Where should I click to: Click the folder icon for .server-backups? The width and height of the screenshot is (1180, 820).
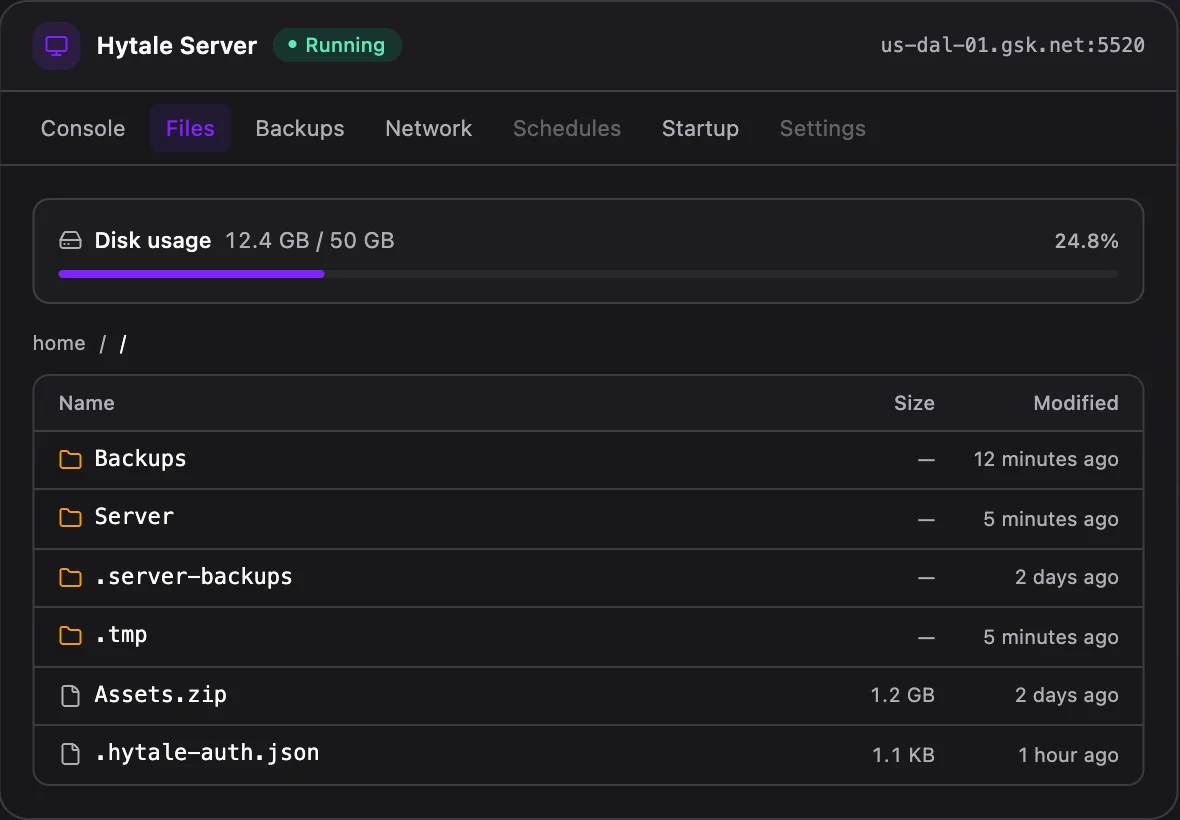pyautogui.click(x=70, y=577)
